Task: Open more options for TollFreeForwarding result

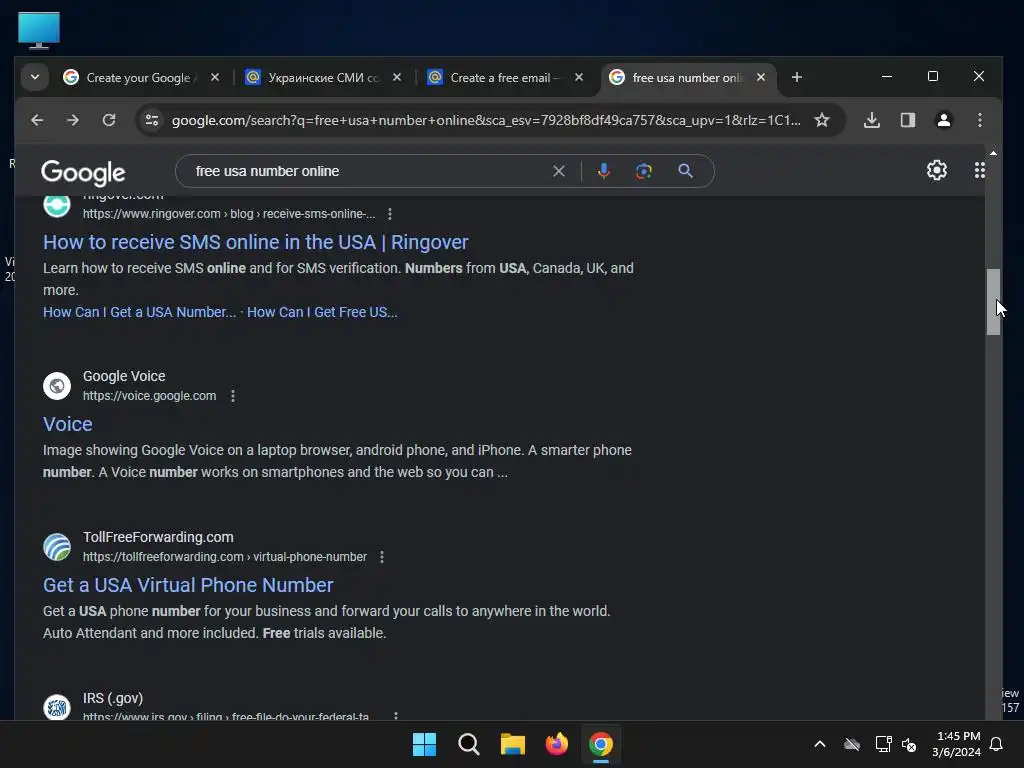Action: tap(382, 557)
